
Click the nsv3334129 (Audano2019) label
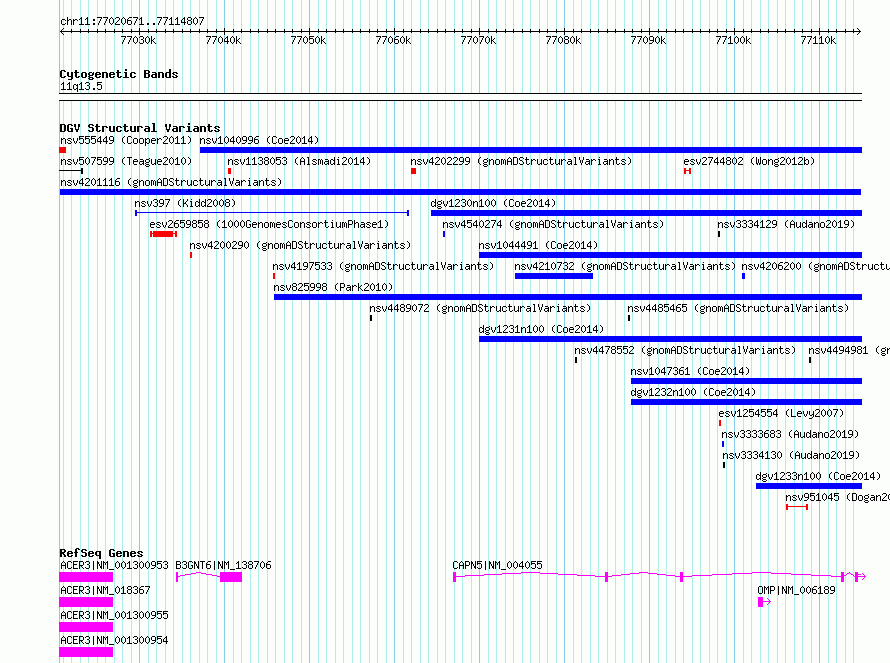pos(786,224)
